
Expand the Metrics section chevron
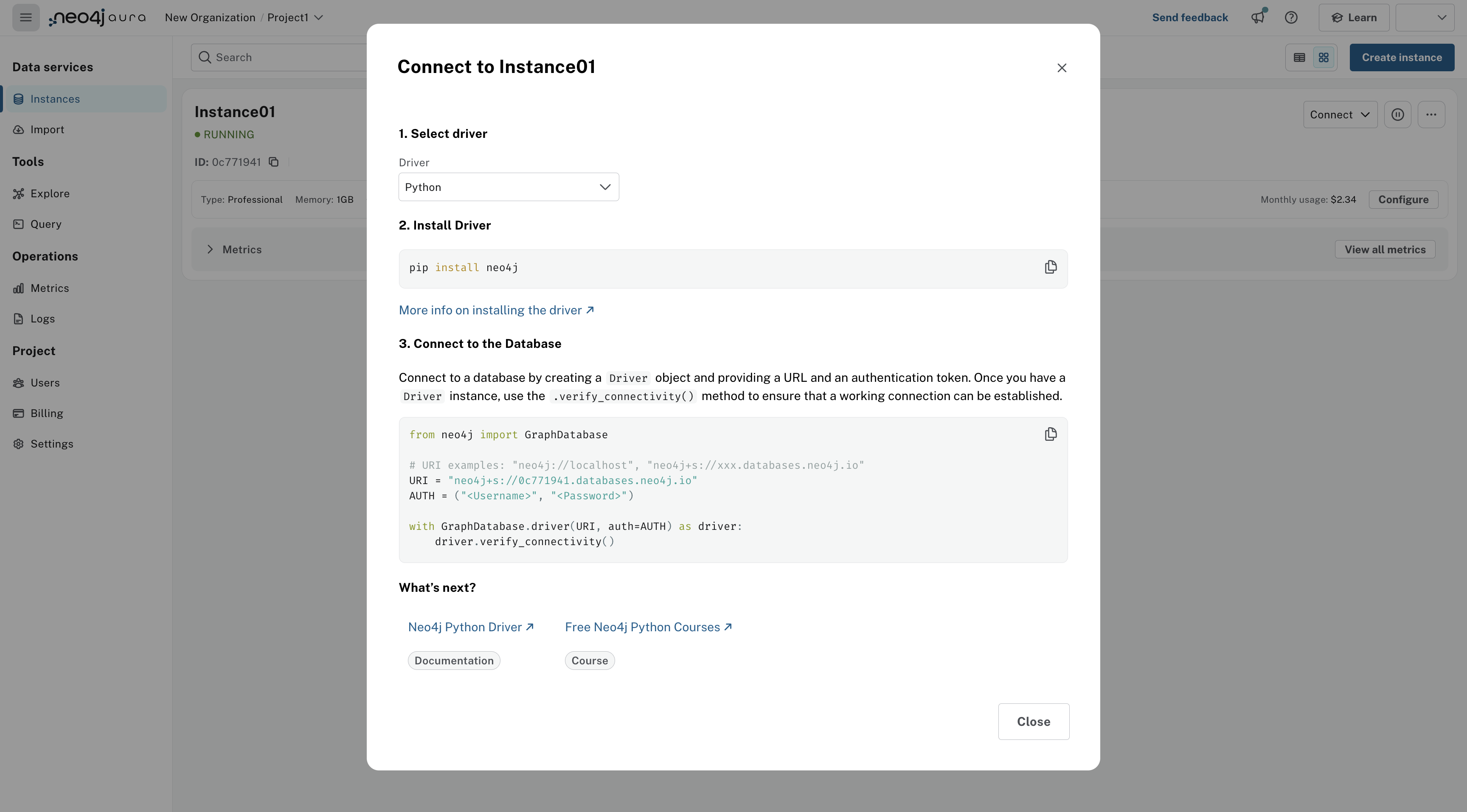pos(210,250)
